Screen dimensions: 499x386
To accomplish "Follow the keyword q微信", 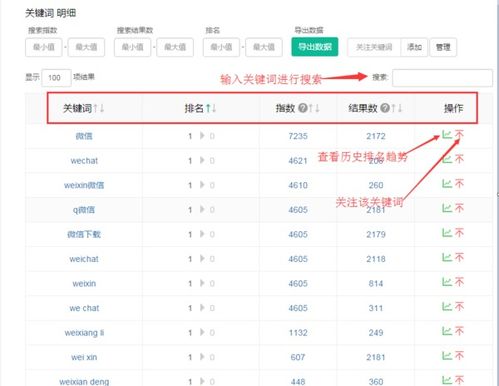I will point(459,208).
